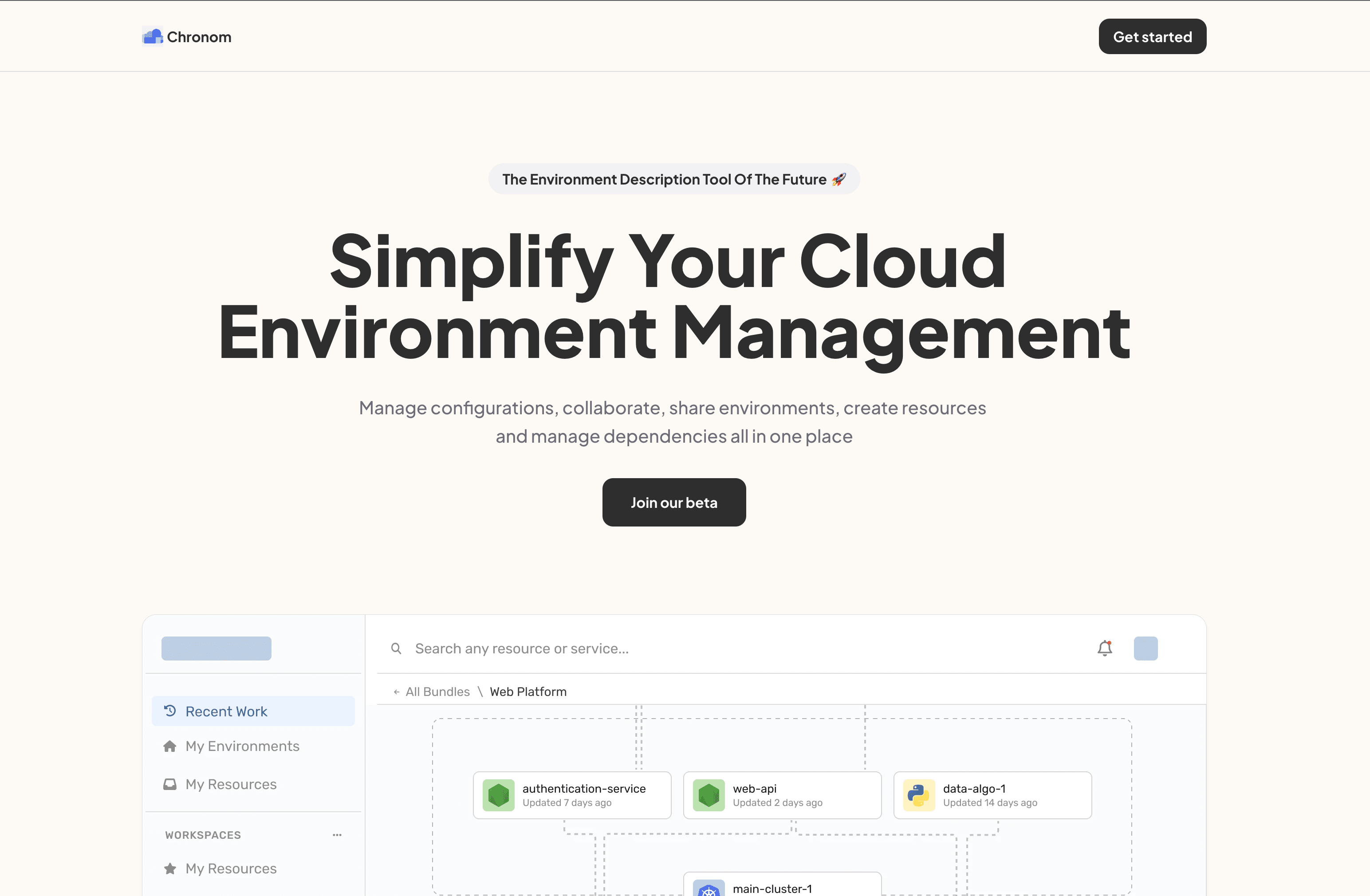Click the house icon for My Environments

(x=170, y=747)
